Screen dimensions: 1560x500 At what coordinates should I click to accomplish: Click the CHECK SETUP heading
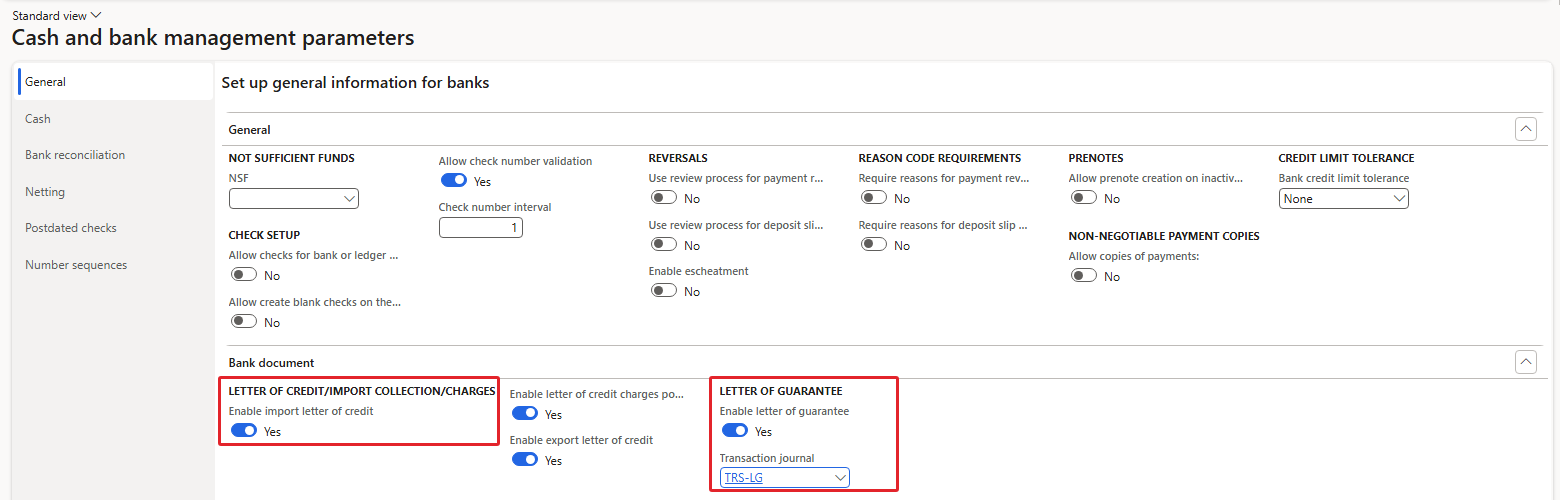[x=264, y=235]
